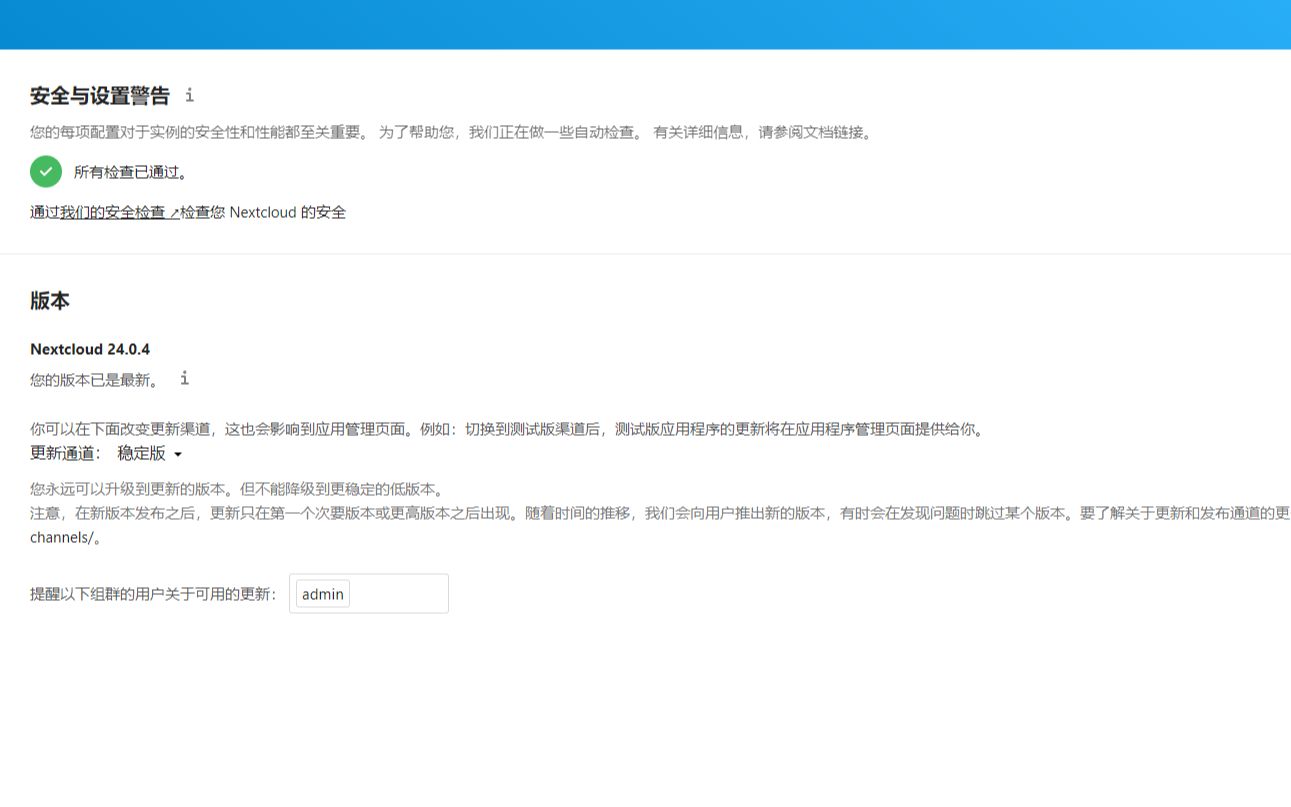
Task: Click inside the group selection input field
Action: coord(400,593)
